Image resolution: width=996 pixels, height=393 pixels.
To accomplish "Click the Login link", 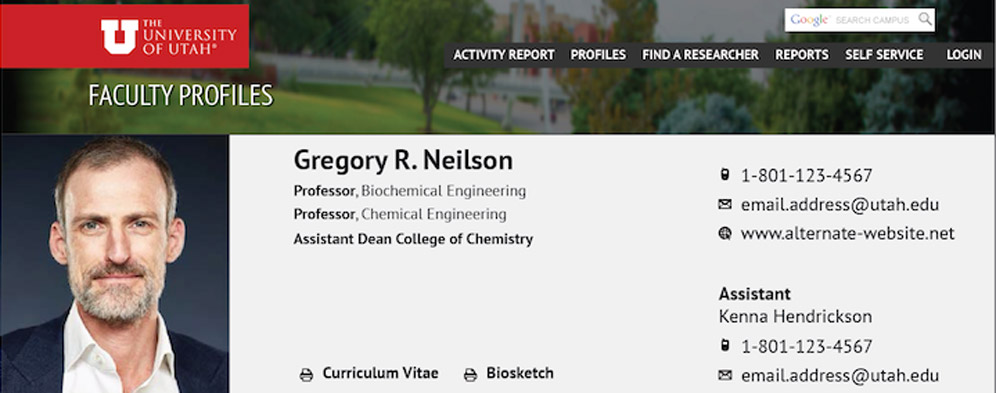I will 964,55.
